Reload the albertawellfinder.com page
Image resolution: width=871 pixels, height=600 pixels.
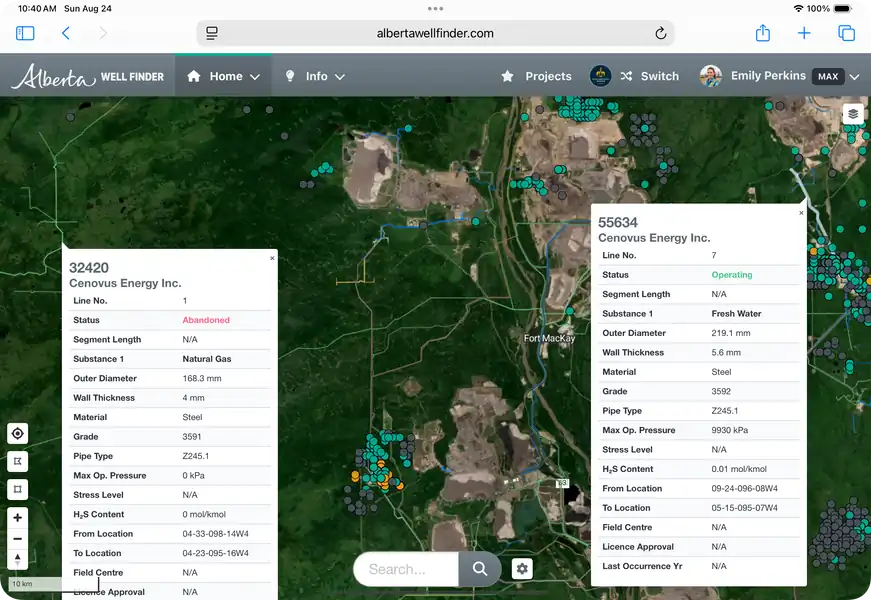pyautogui.click(x=660, y=33)
